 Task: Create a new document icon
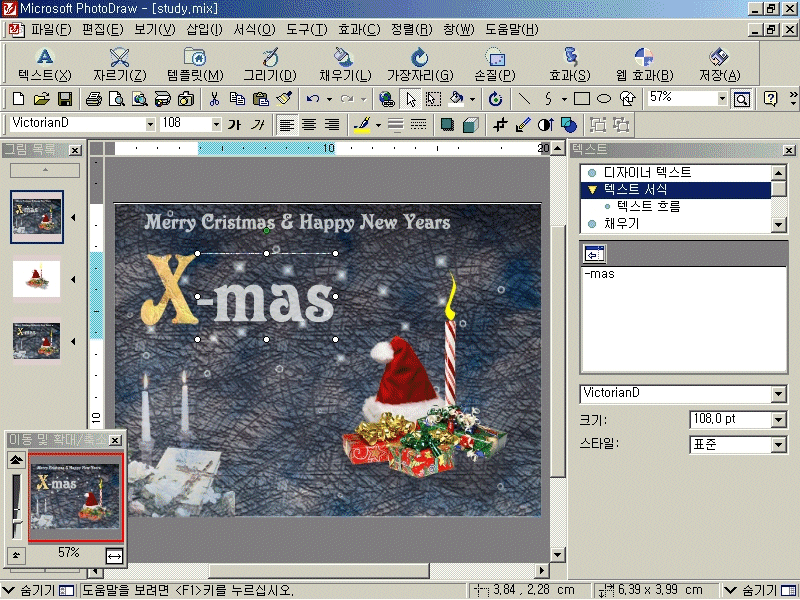coord(18,98)
